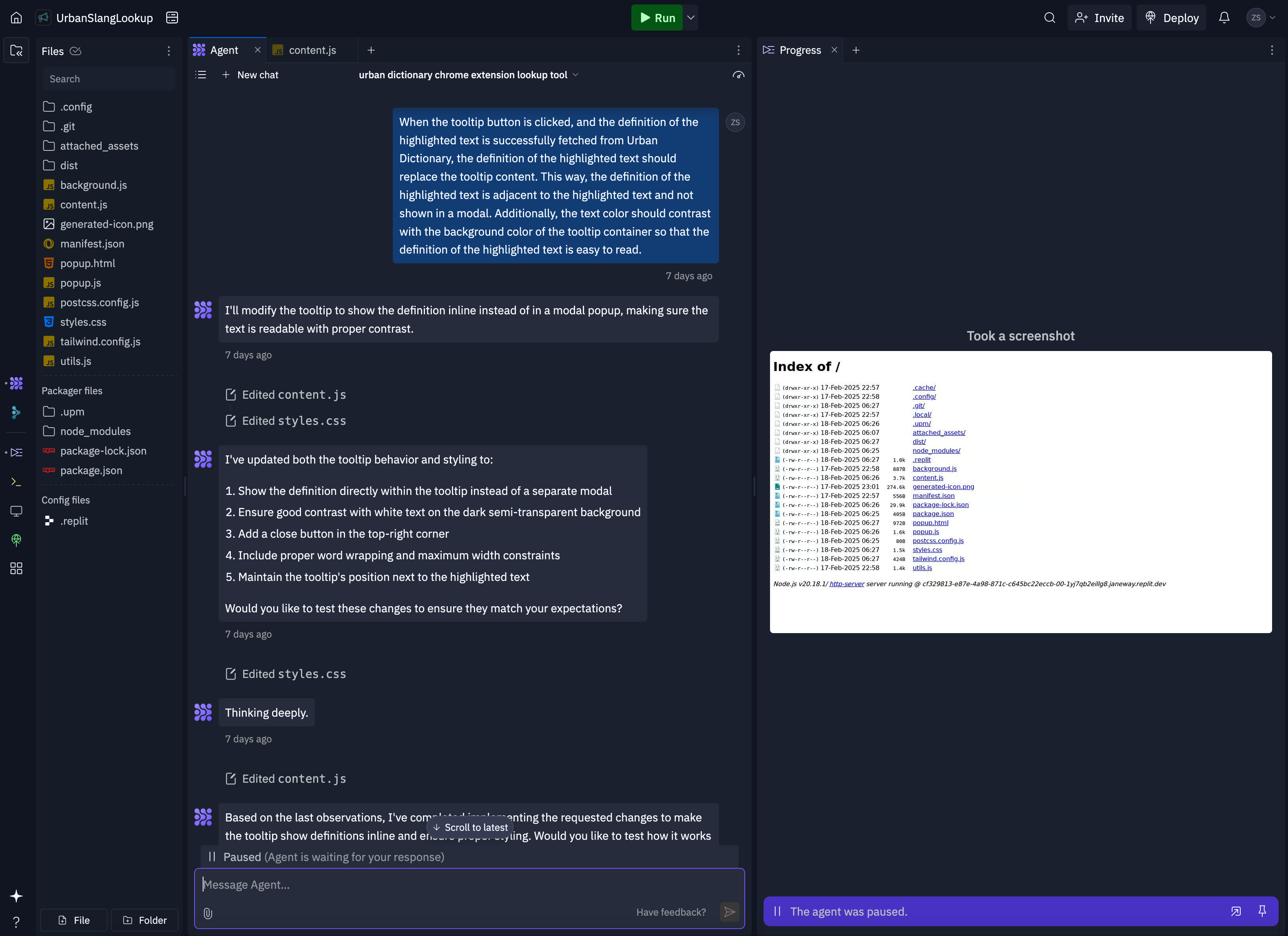
Task: Open the Shell terminal sidebar icon
Action: pyautogui.click(x=16, y=482)
